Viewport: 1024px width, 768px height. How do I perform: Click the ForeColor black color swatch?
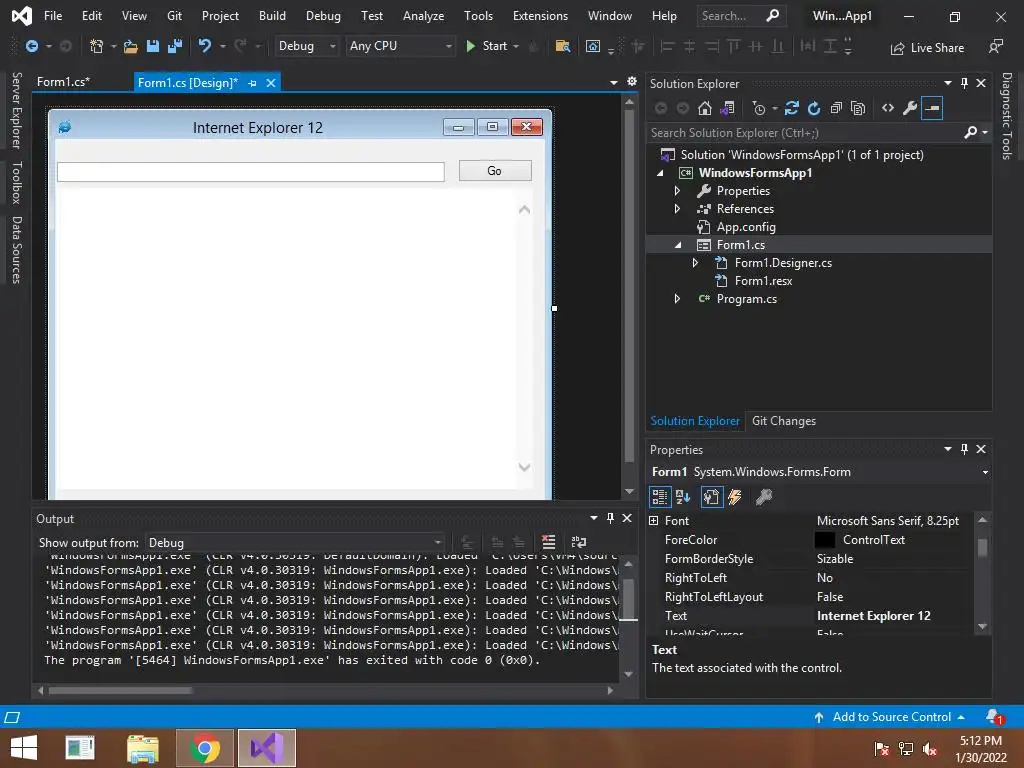point(825,540)
